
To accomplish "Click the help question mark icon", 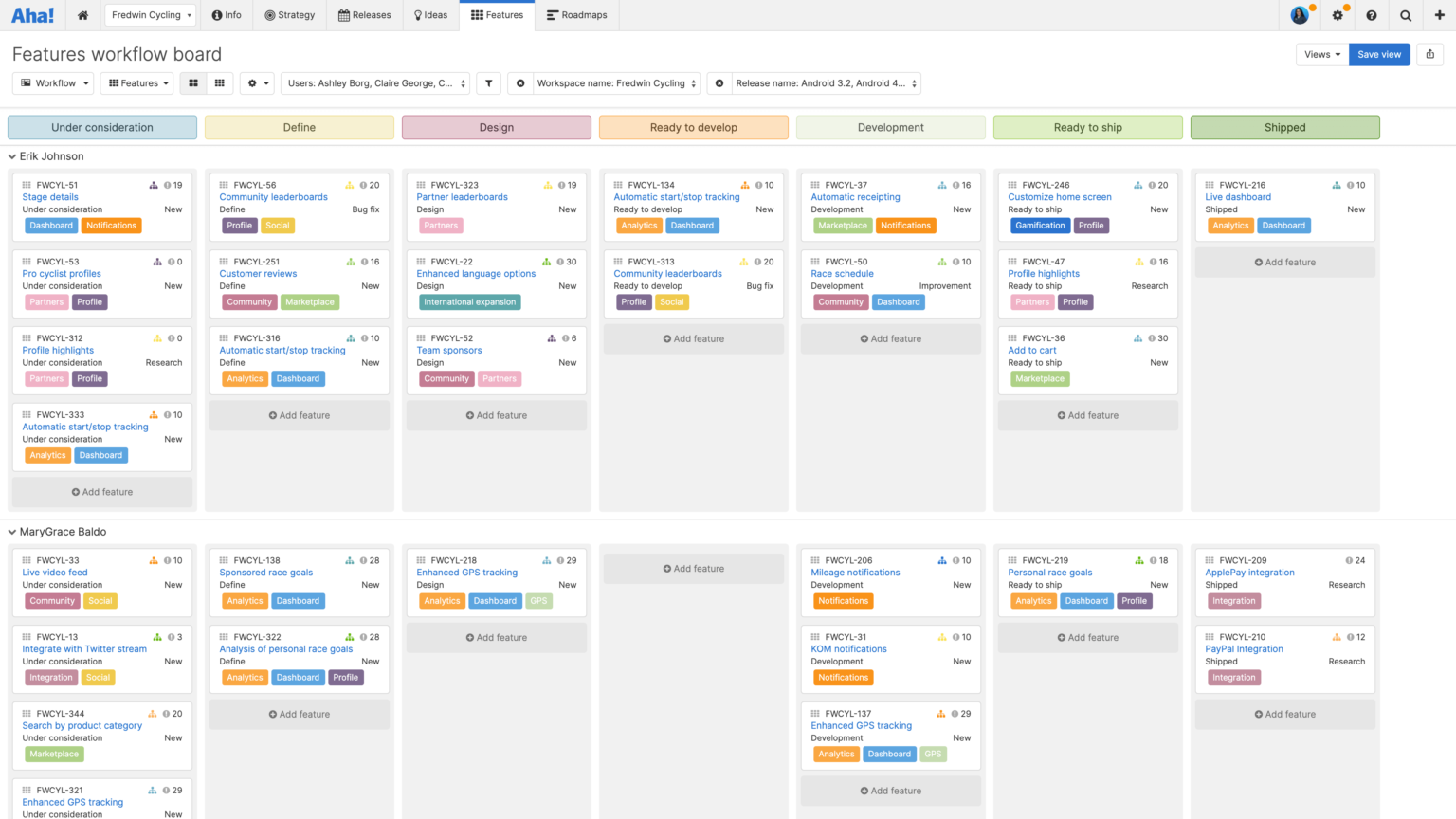I will tap(1373, 15).
